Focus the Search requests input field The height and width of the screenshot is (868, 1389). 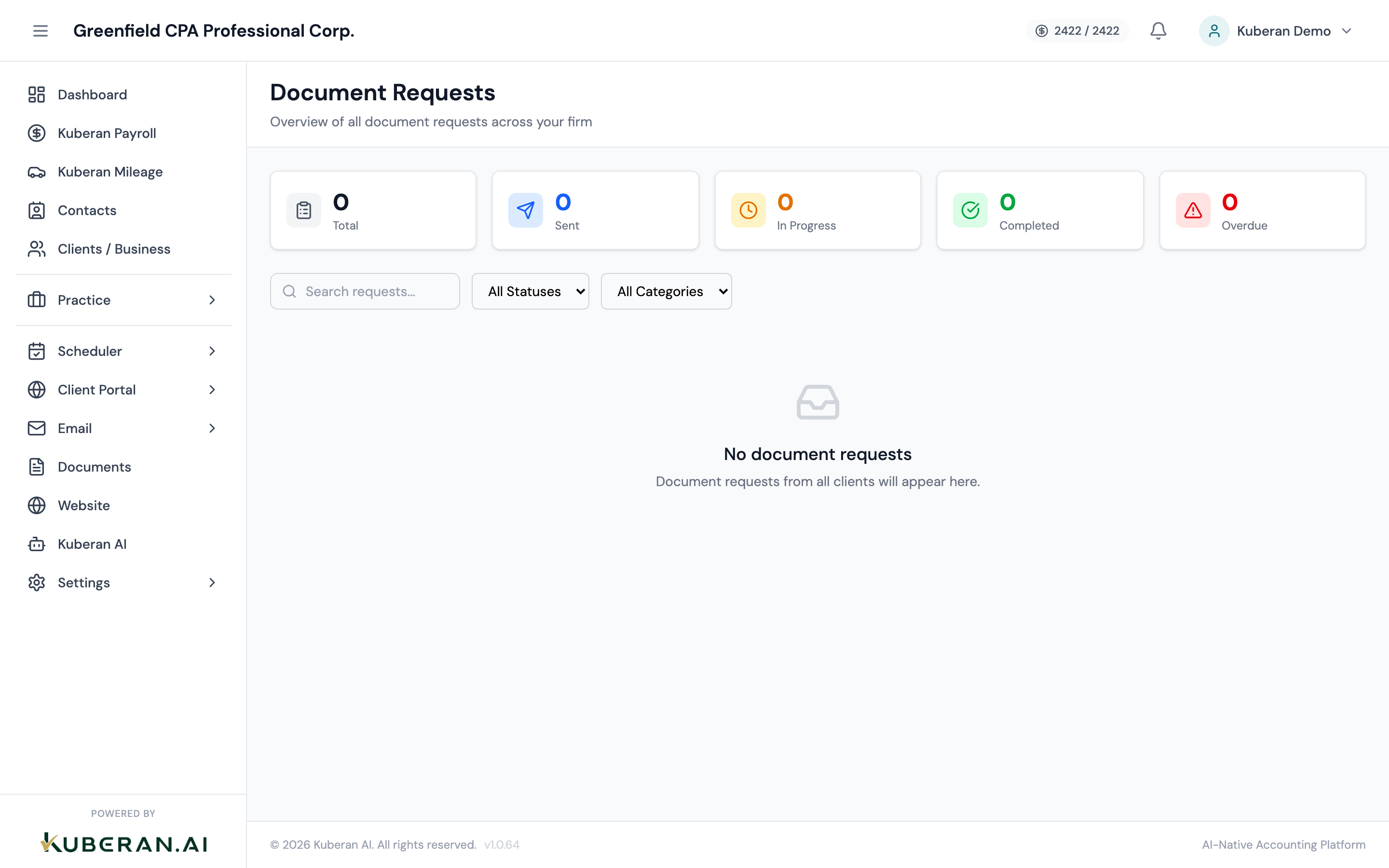click(365, 292)
